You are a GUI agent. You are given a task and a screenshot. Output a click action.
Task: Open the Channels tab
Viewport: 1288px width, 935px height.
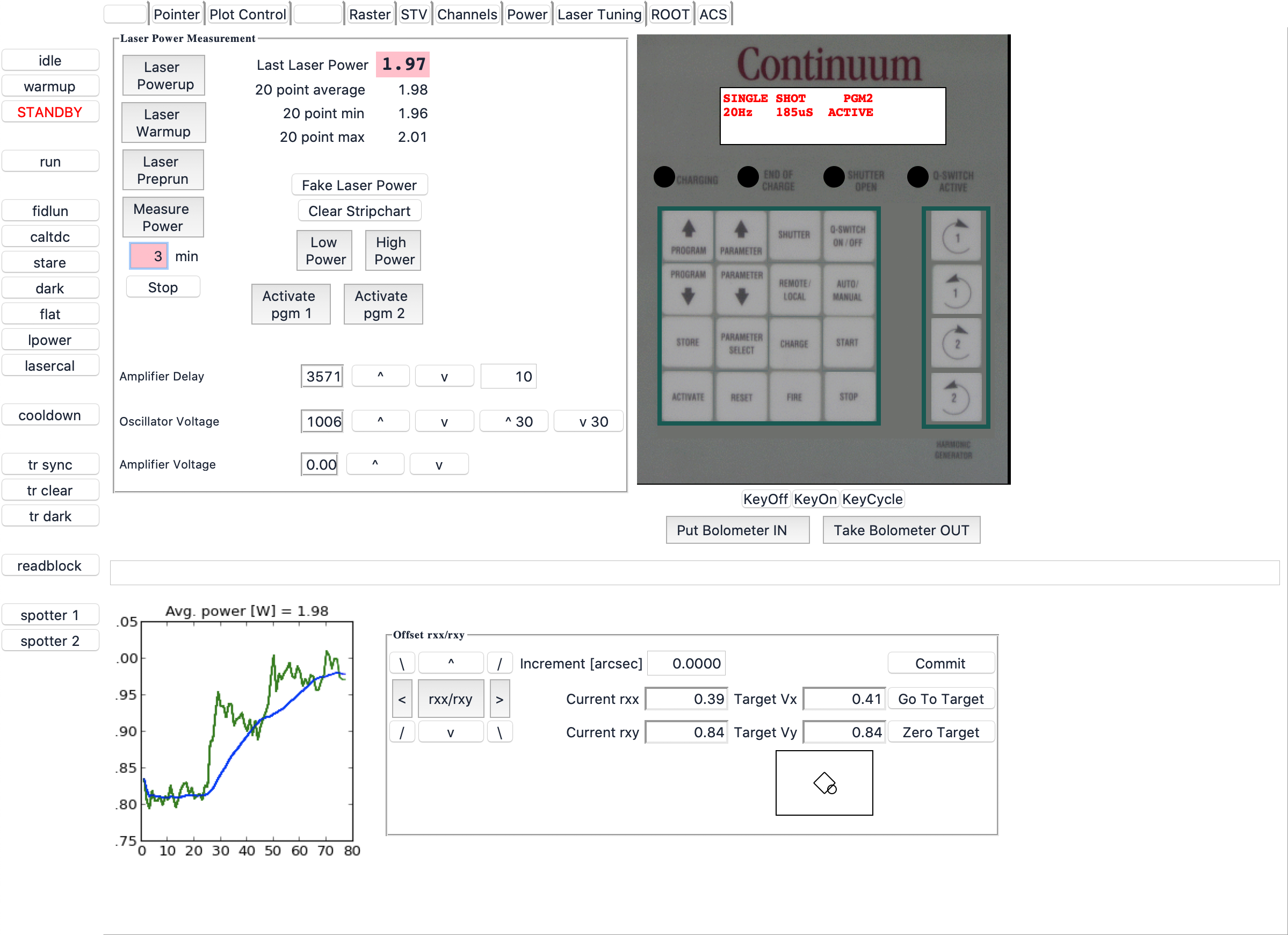pos(467,14)
